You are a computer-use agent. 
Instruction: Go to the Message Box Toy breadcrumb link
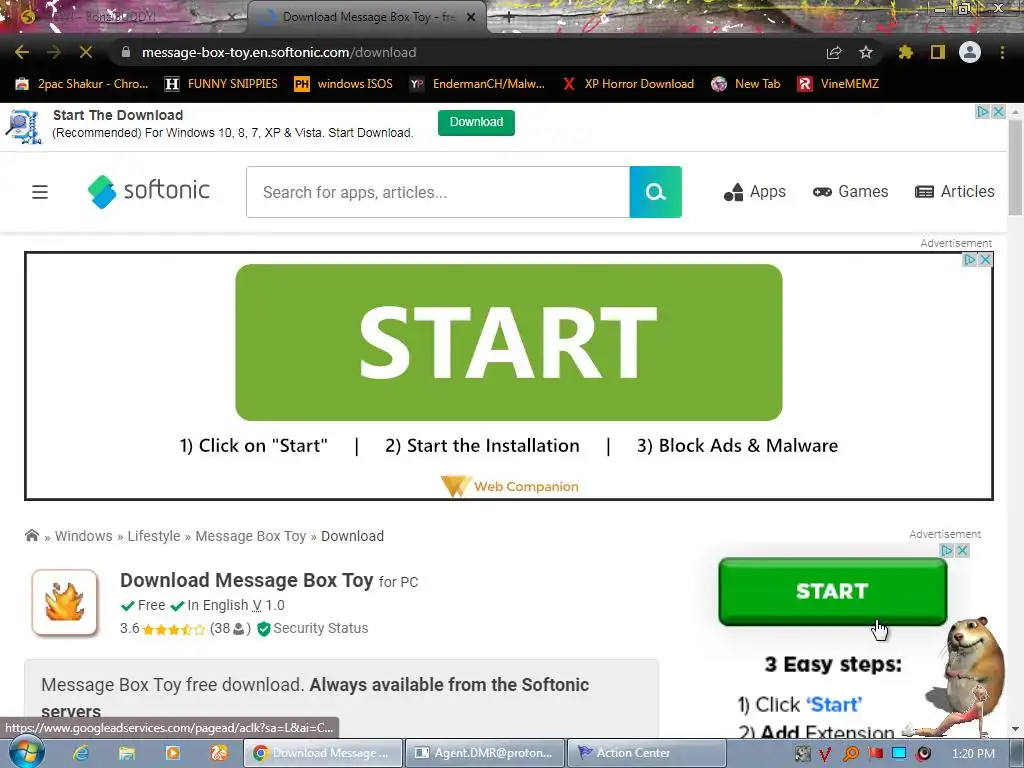coord(251,536)
